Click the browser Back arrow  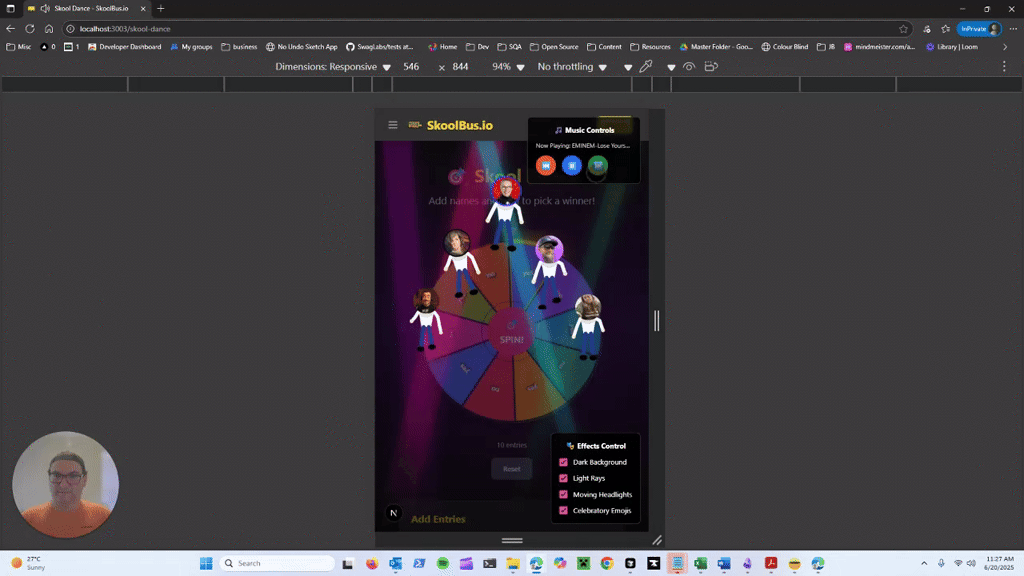tap(10, 29)
